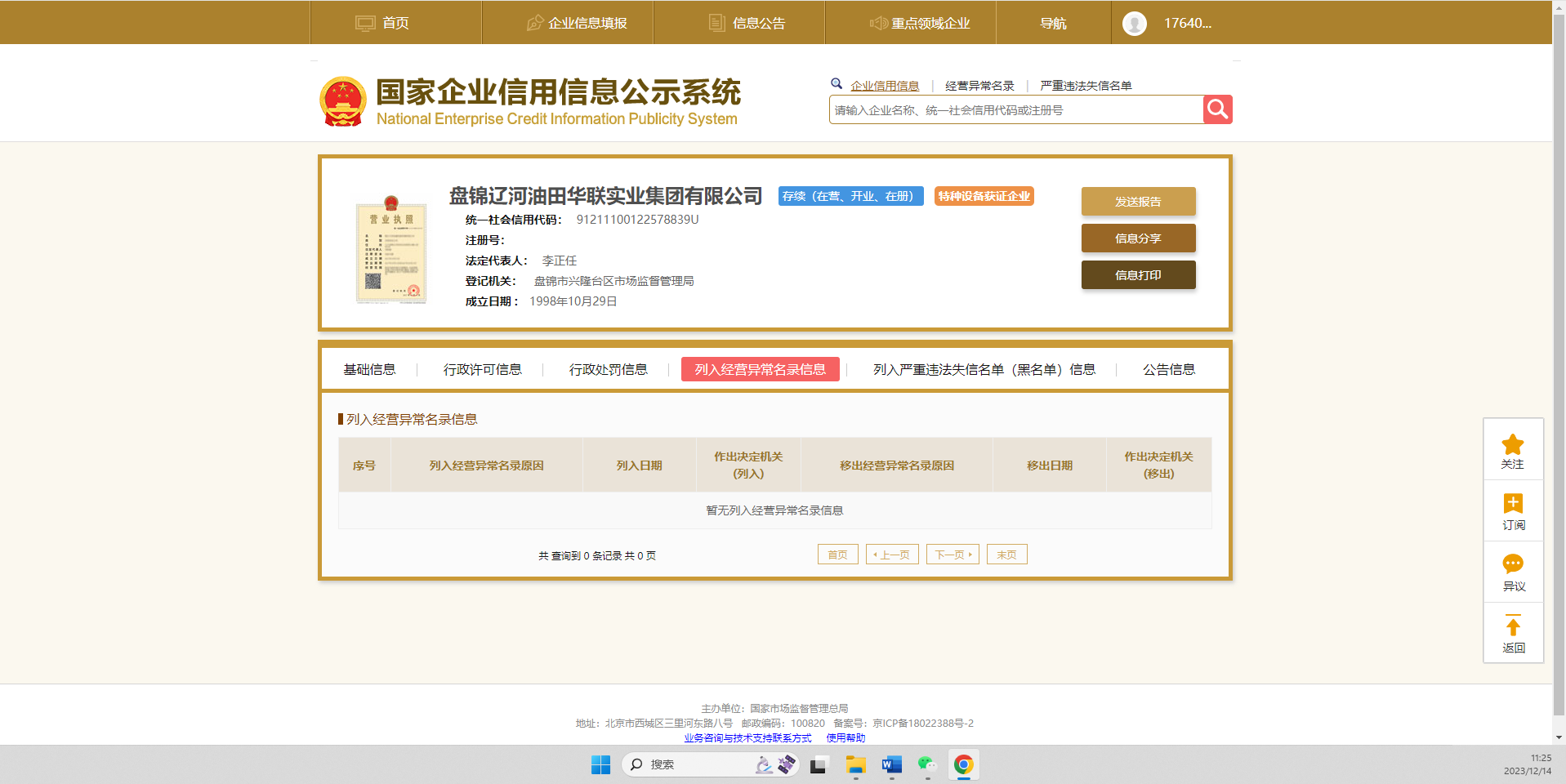Click the 关注 star icon
1566x784 pixels.
click(x=1512, y=445)
